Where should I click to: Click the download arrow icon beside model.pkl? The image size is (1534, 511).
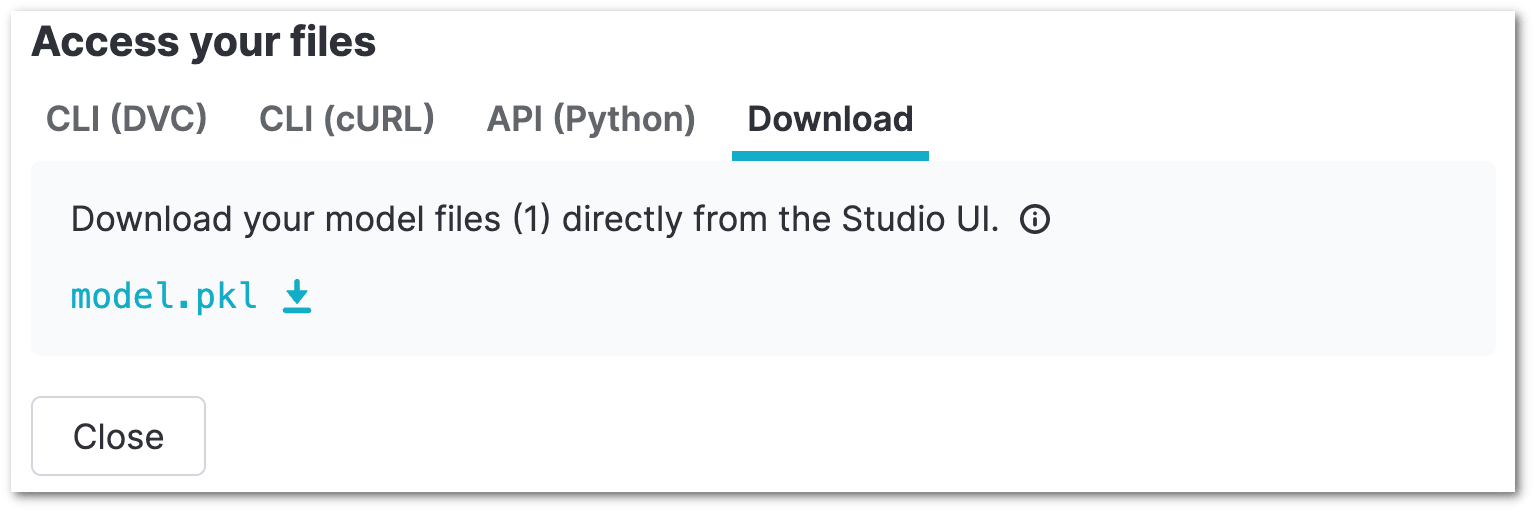coord(297,297)
